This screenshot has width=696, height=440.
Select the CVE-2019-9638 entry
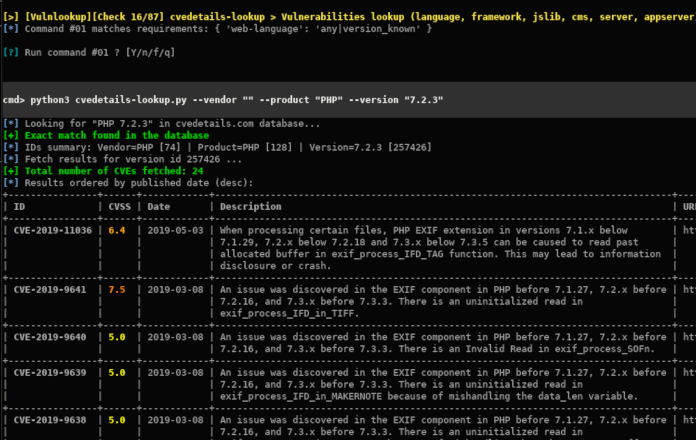click(x=50, y=420)
